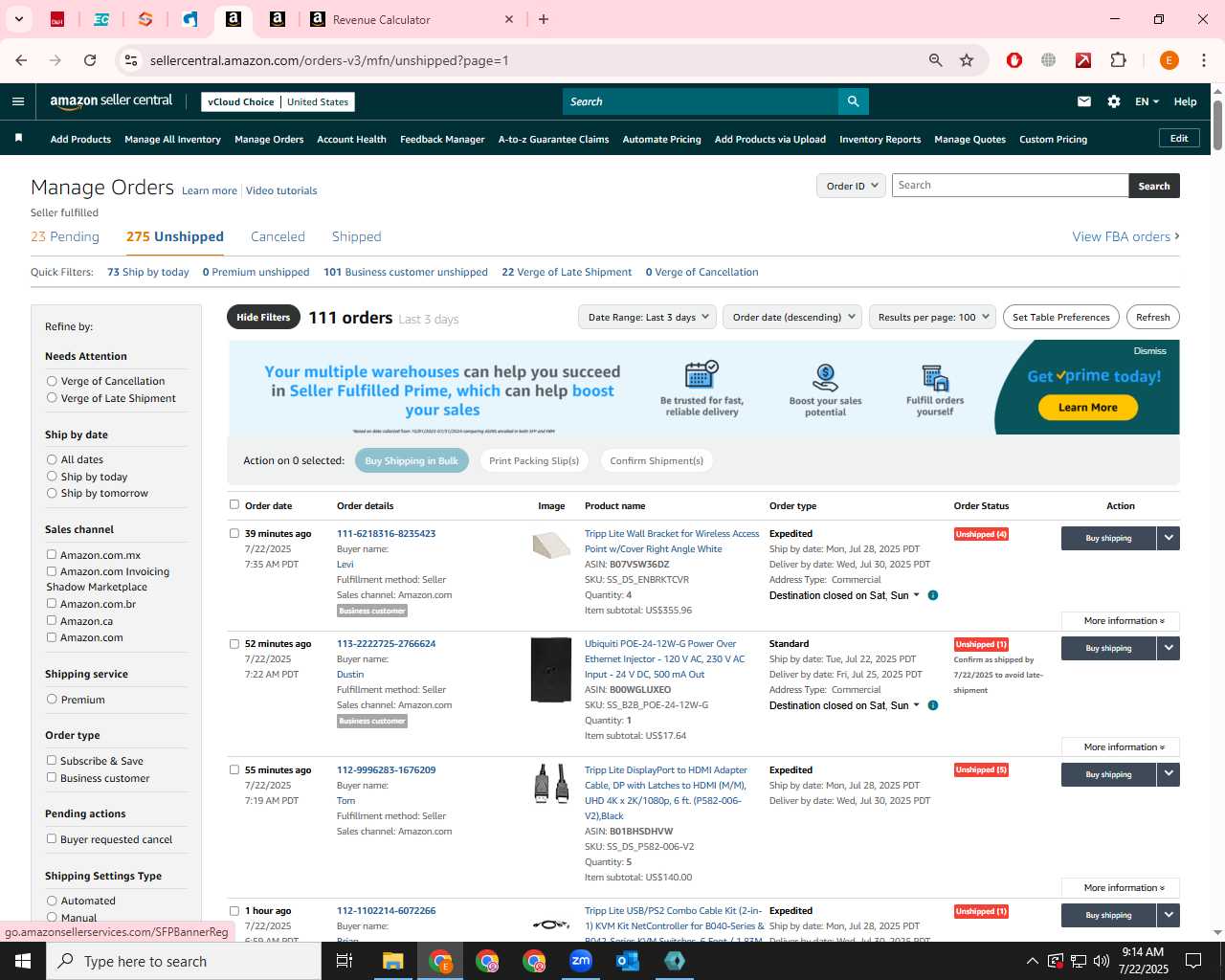The width and height of the screenshot is (1225, 980).
Task: Open the Windows Start menu
Action: click(23, 961)
